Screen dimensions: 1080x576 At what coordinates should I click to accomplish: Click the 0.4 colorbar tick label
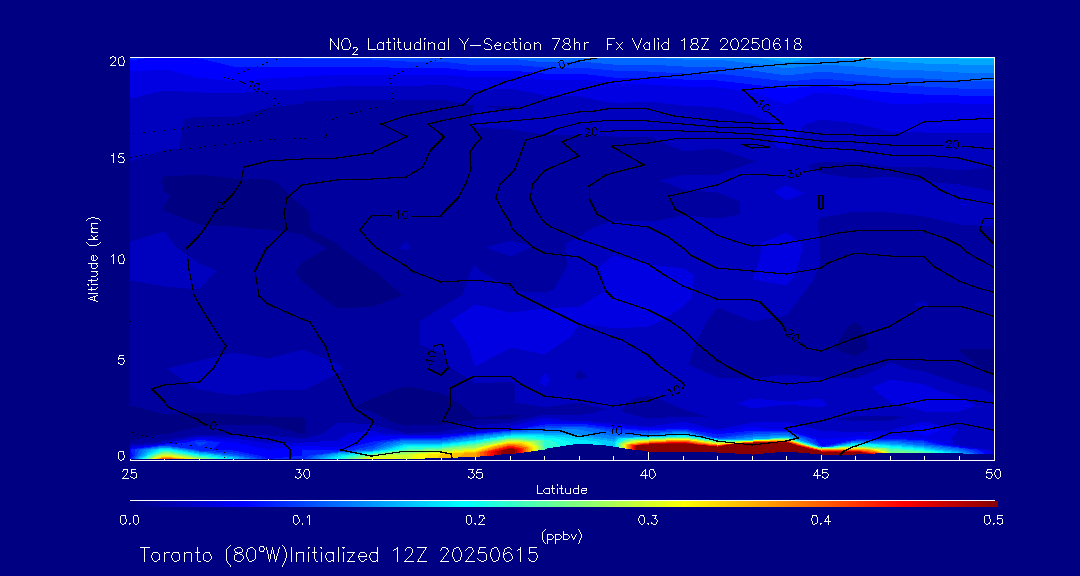pyautogui.click(x=820, y=521)
